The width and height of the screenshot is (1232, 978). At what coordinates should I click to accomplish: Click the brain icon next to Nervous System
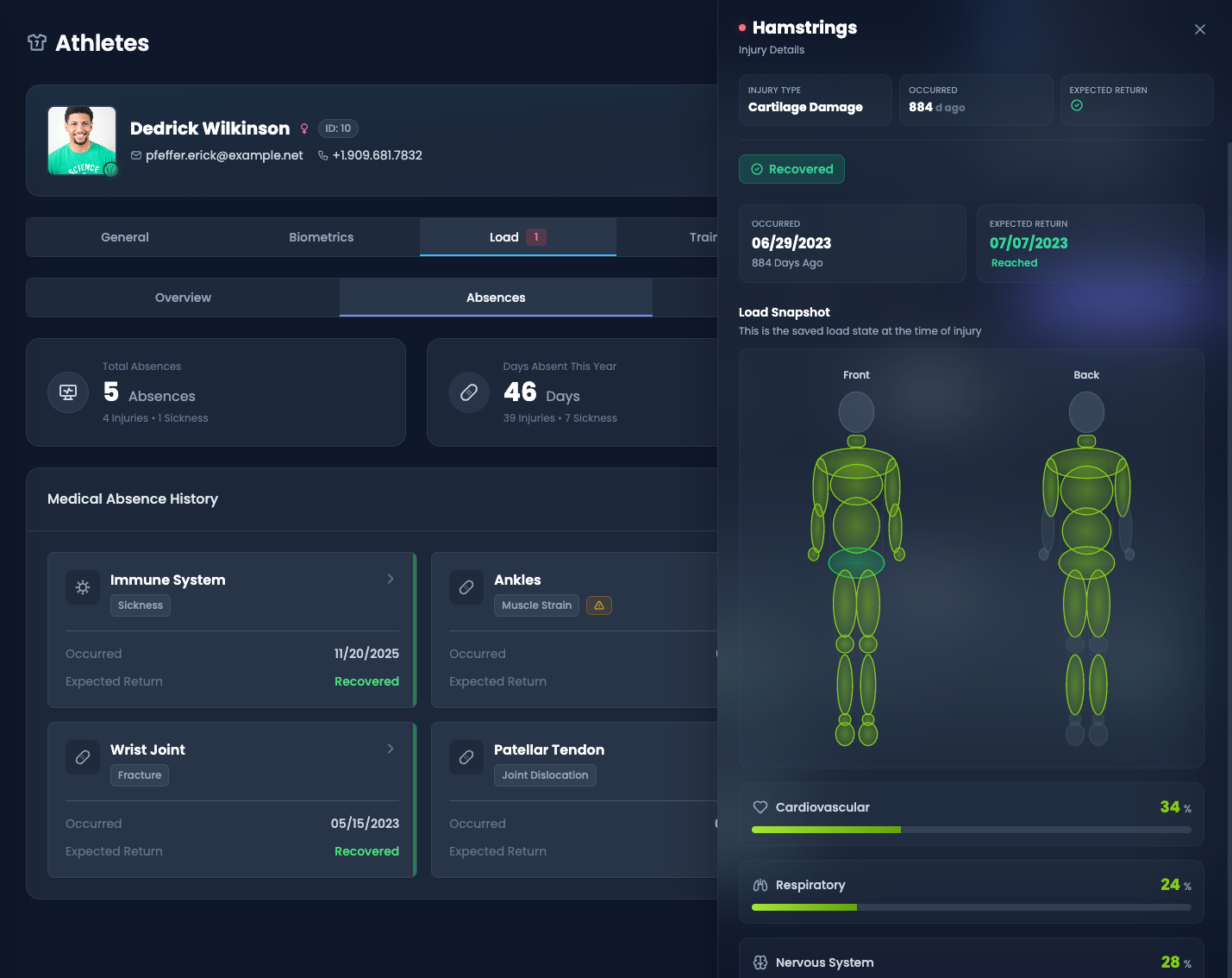(760, 962)
